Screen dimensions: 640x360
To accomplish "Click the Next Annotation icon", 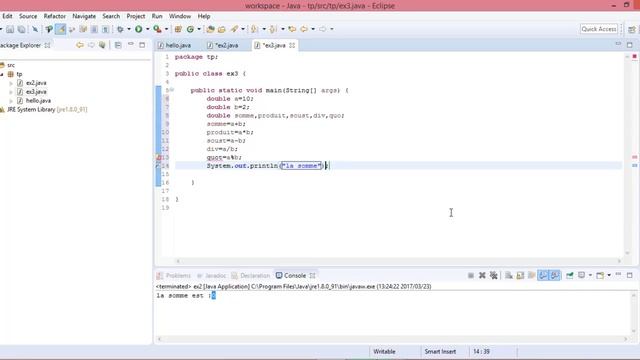I will coord(254,29).
